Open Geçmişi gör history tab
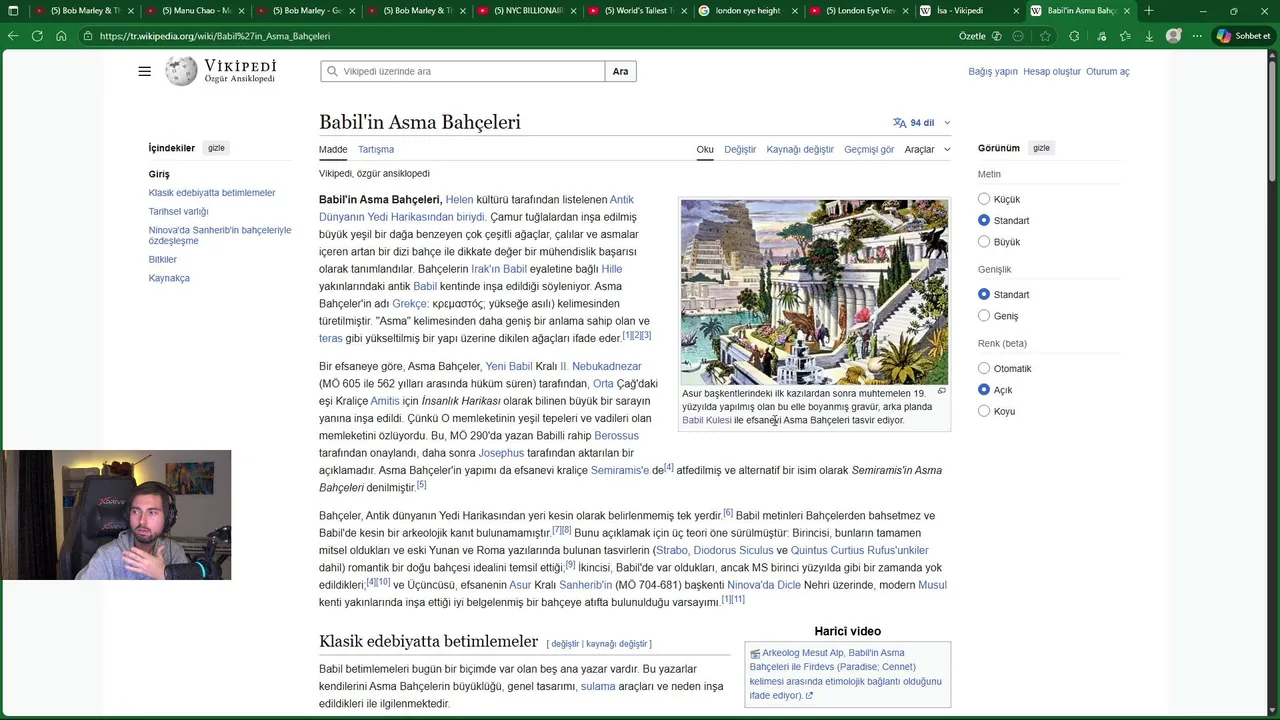Viewport: 1280px width, 720px height. 869,149
